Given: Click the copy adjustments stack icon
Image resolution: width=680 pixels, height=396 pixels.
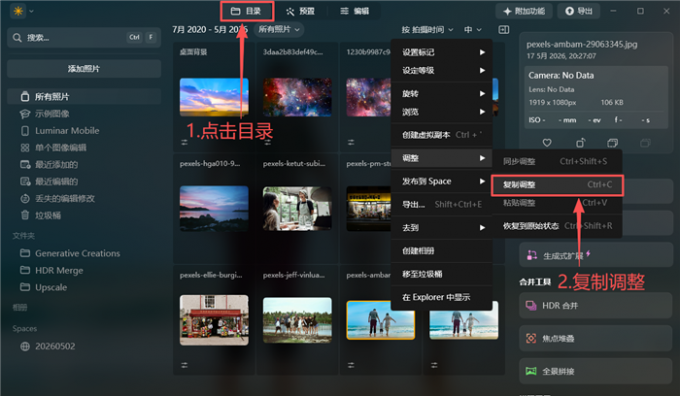Looking at the screenshot, I should pyautogui.click(x=612, y=143).
